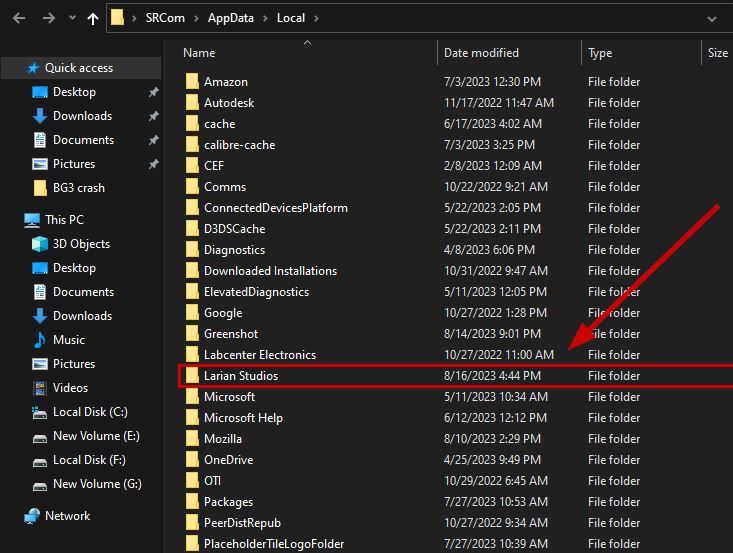
Task: Open New Volume (G:) drive
Action: (97, 484)
